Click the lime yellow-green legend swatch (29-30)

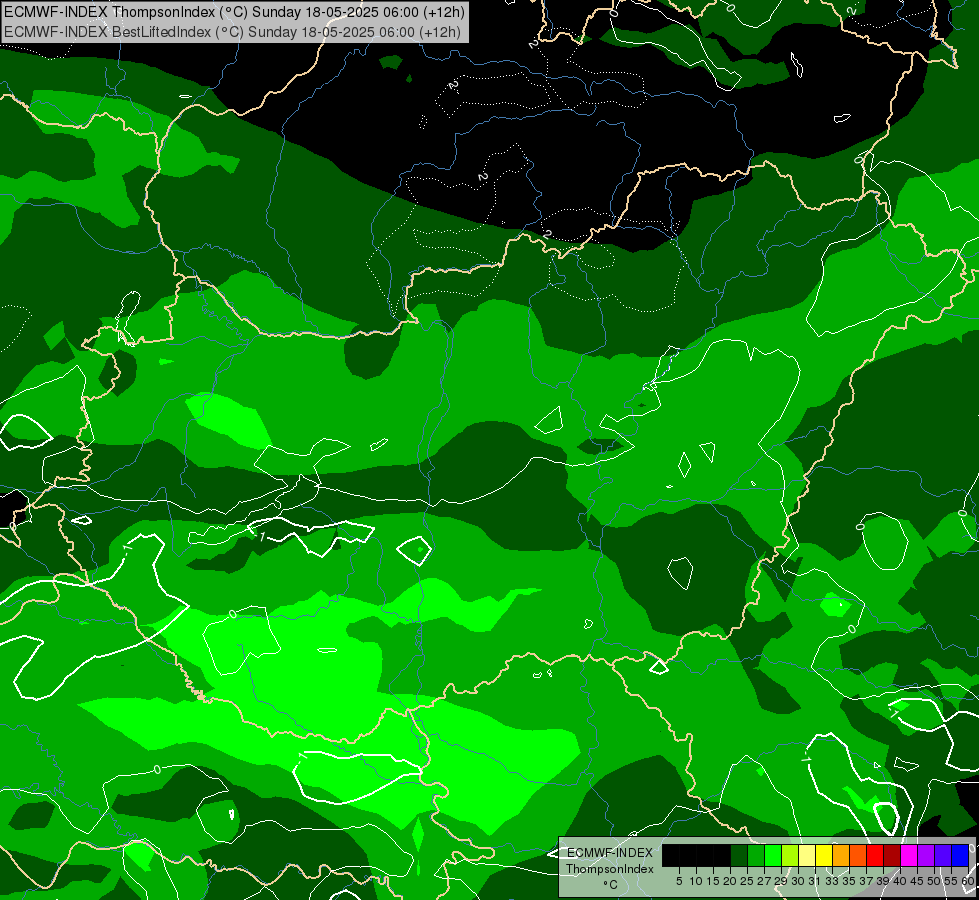coord(790,856)
